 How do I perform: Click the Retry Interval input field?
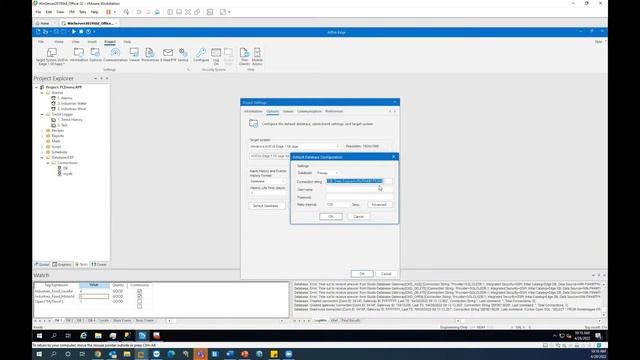(x=338, y=204)
